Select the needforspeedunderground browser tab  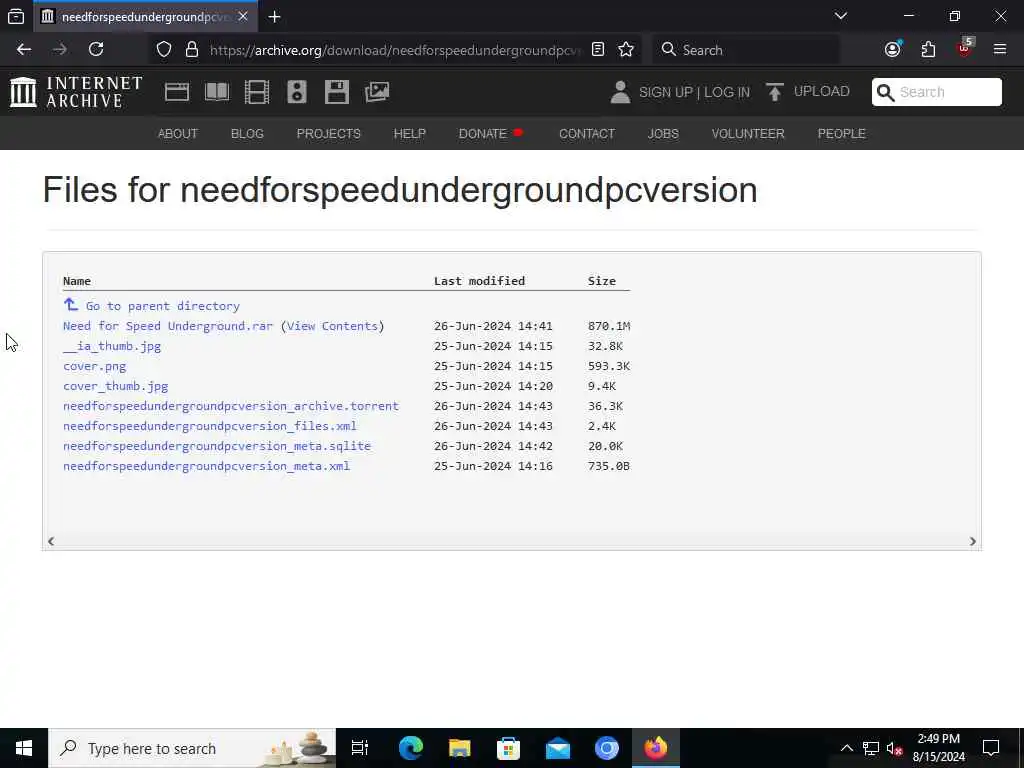(145, 17)
